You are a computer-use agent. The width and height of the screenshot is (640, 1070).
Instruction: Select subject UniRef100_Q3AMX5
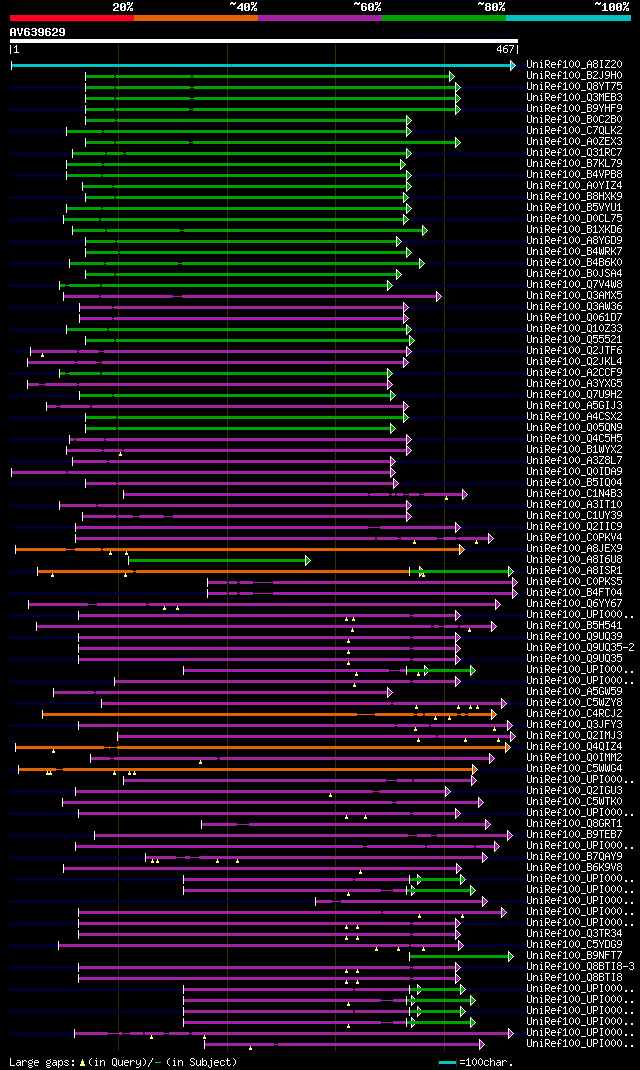tap(574, 296)
